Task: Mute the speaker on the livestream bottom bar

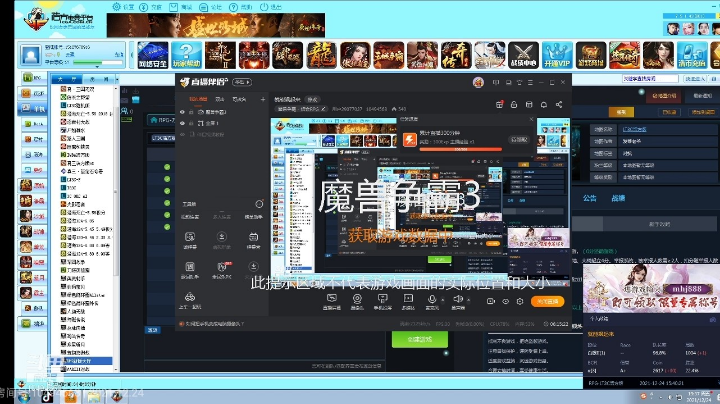Action: 458,298
